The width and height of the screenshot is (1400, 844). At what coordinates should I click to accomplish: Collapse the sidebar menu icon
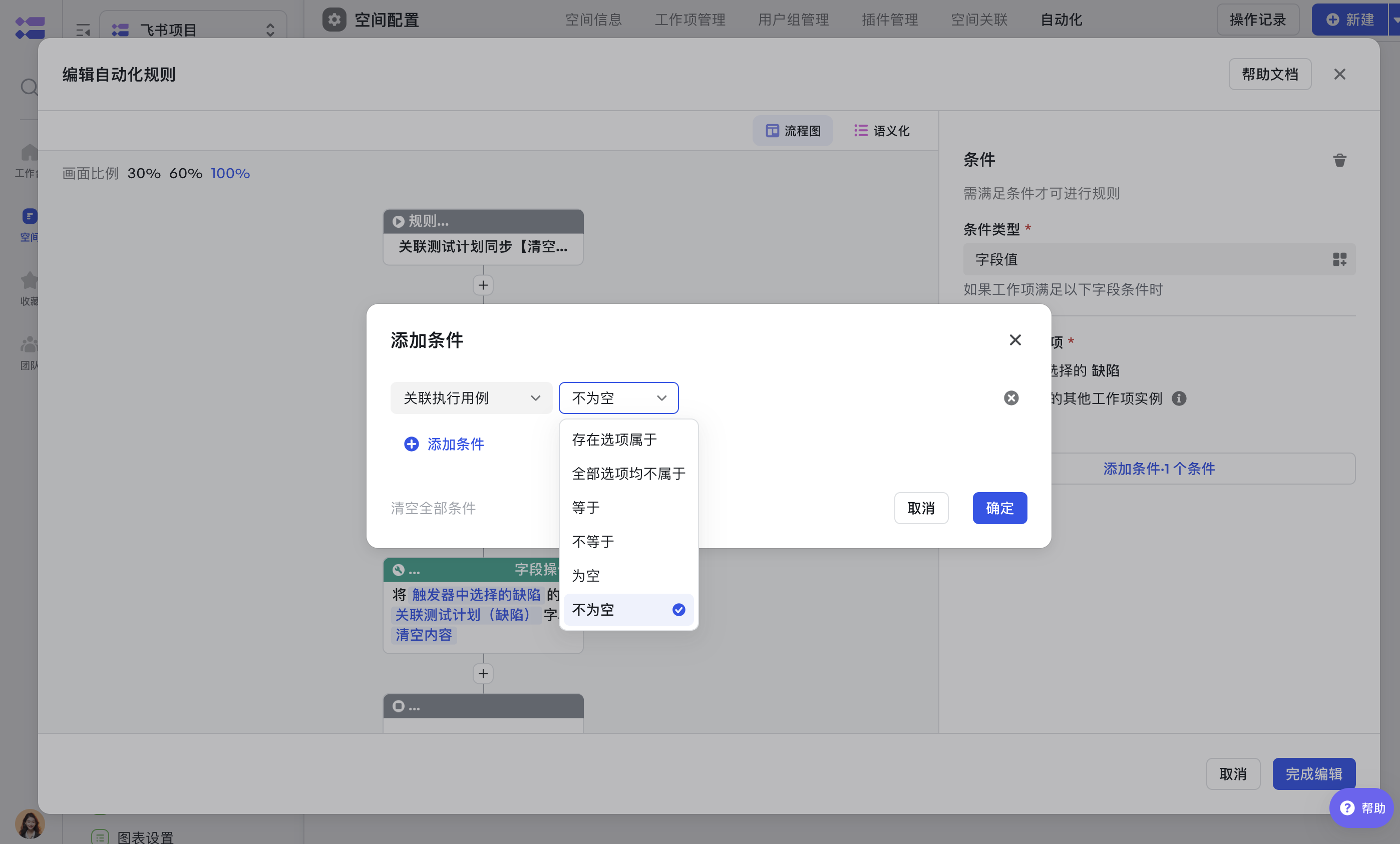tap(83, 30)
